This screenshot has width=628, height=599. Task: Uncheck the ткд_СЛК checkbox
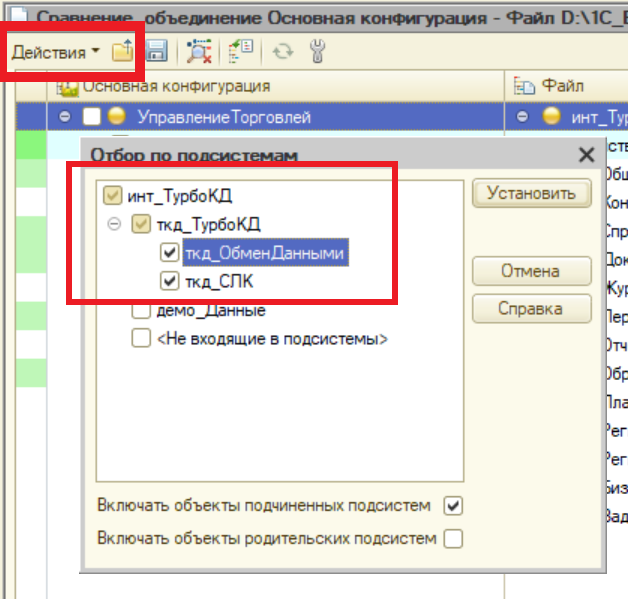tap(168, 283)
